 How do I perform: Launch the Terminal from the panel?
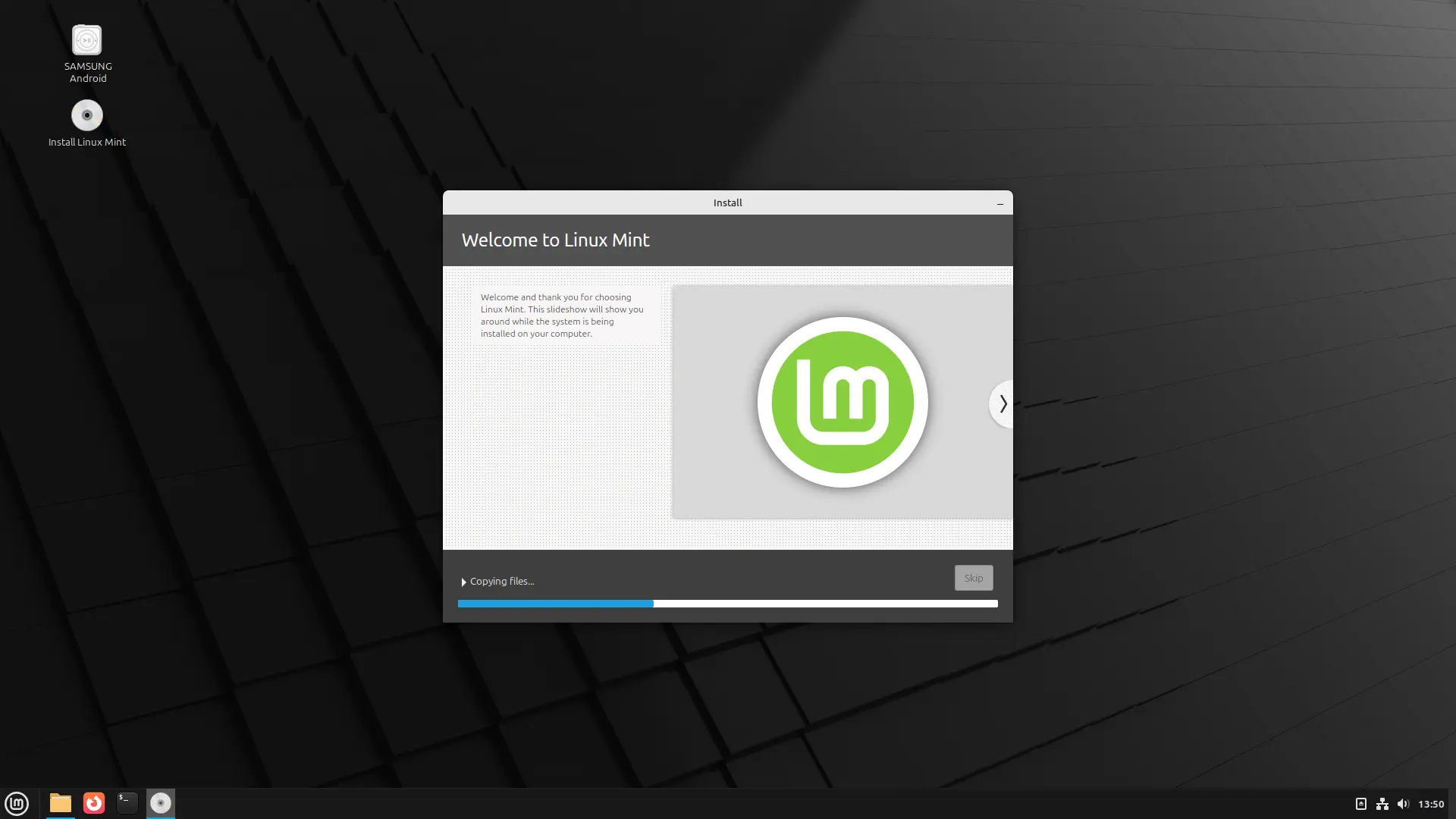[x=127, y=803]
